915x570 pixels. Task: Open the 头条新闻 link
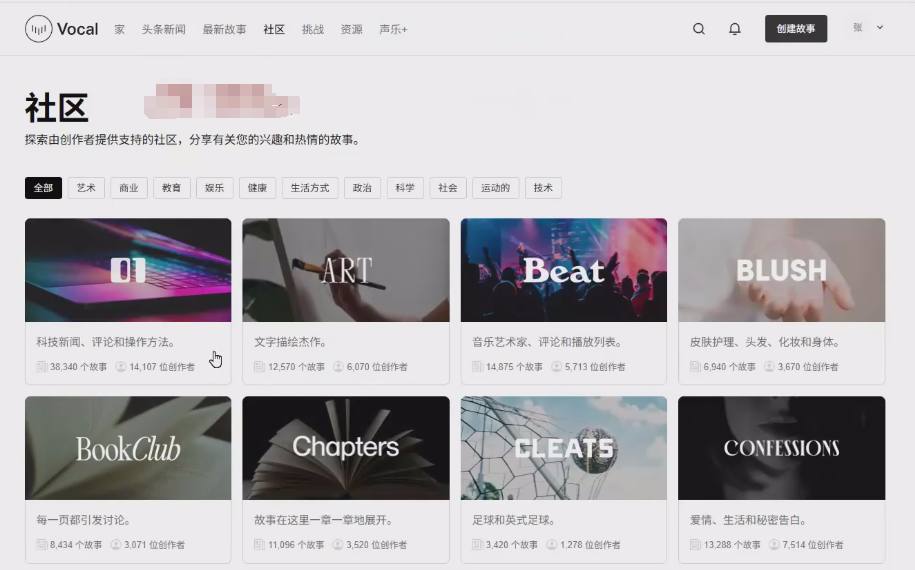164,29
